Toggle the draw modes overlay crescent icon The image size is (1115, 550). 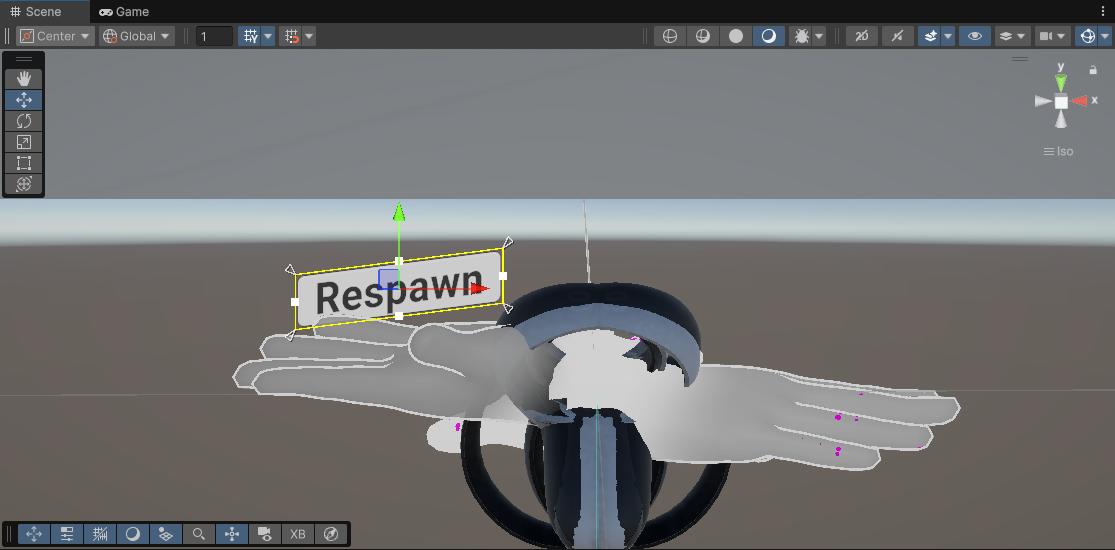[x=133, y=534]
